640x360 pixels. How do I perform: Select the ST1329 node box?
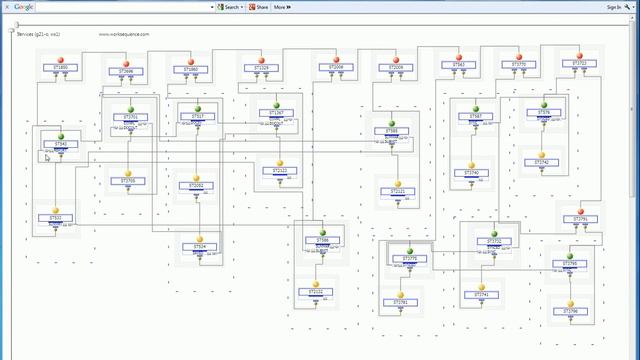tap(261, 68)
